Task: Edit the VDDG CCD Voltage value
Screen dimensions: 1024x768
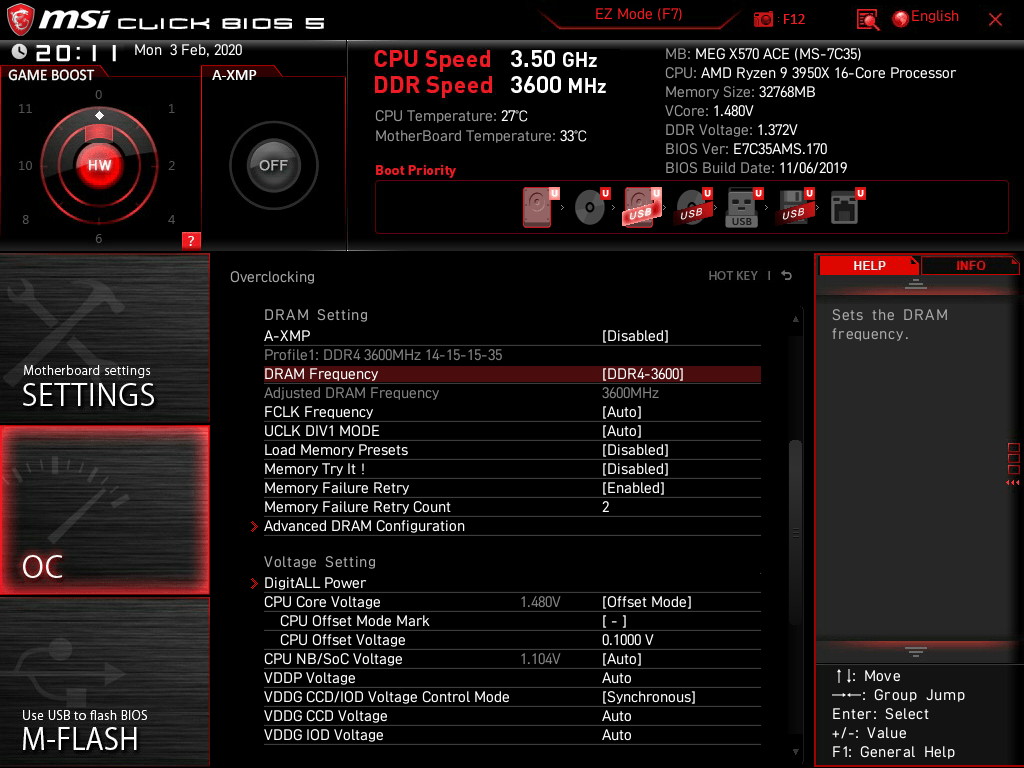Action: [512, 716]
